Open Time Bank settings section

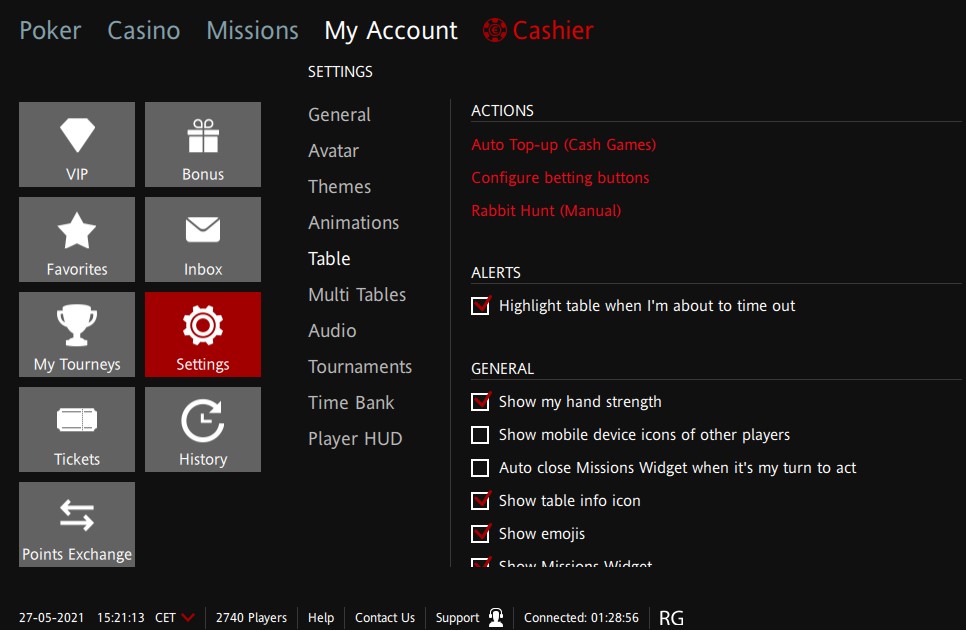[x=351, y=403]
